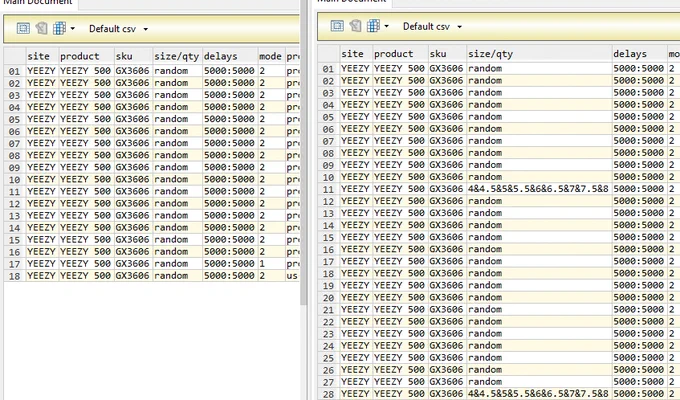Select the delays column header in right pane
Image resolution: width=680 pixels, height=400 pixels.
(x=639, y=54)
